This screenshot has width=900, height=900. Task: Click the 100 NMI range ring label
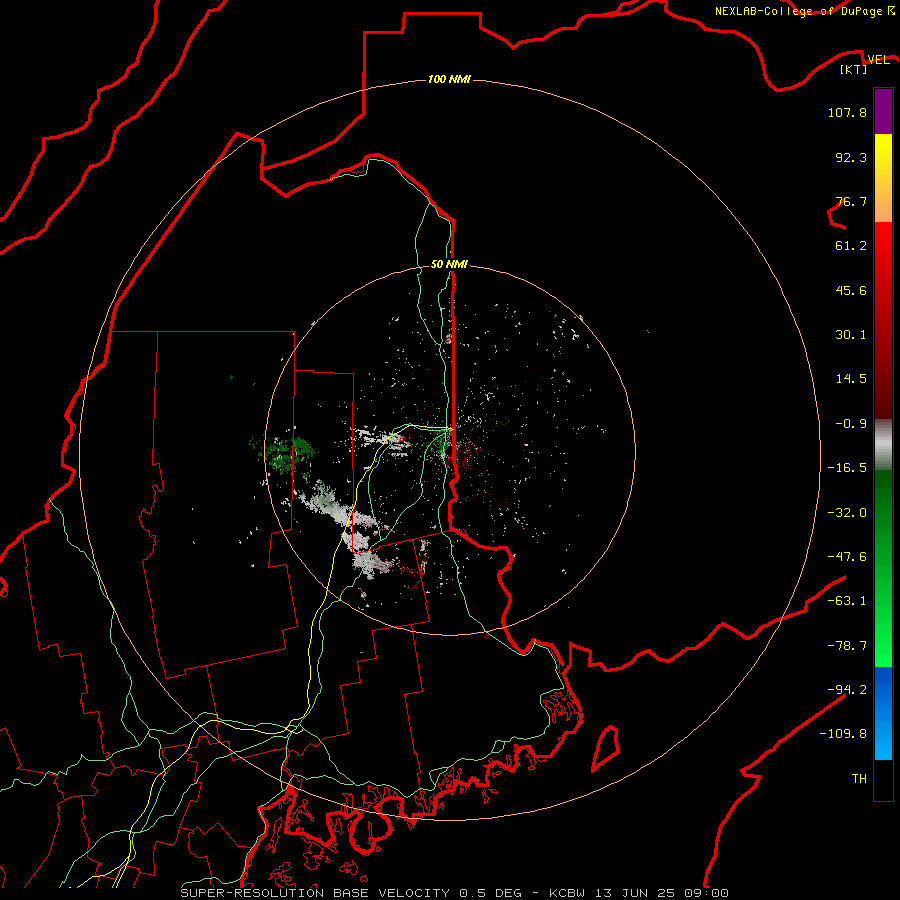coord(449,79)
